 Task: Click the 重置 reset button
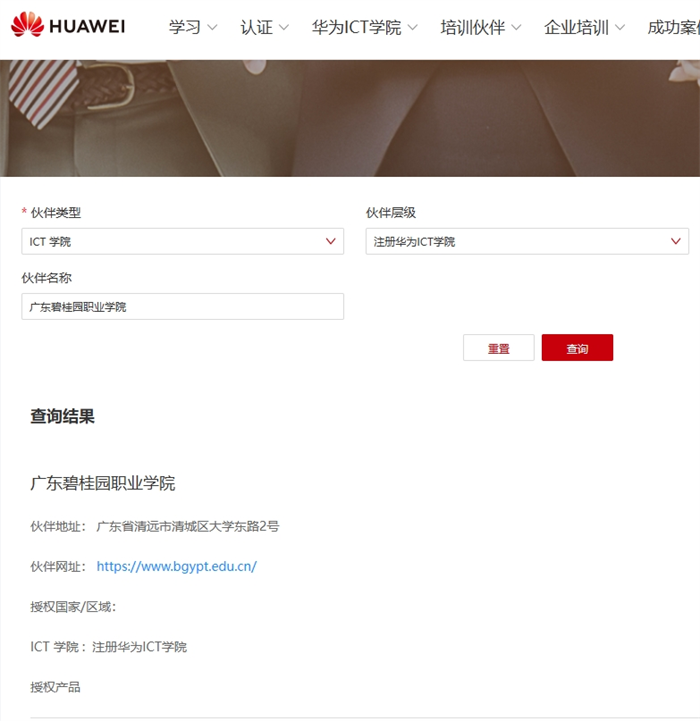[499, 348]
